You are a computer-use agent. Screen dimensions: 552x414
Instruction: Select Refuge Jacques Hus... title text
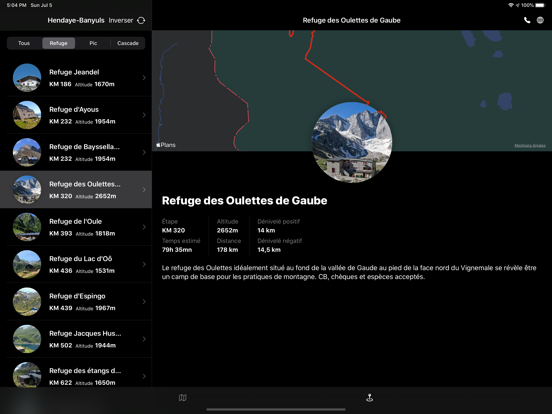point(85,333)
